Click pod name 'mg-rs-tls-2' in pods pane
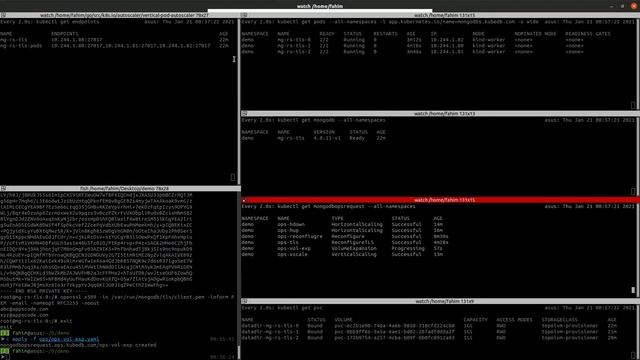This screenshot has height=360, width=640. point(294,52)
